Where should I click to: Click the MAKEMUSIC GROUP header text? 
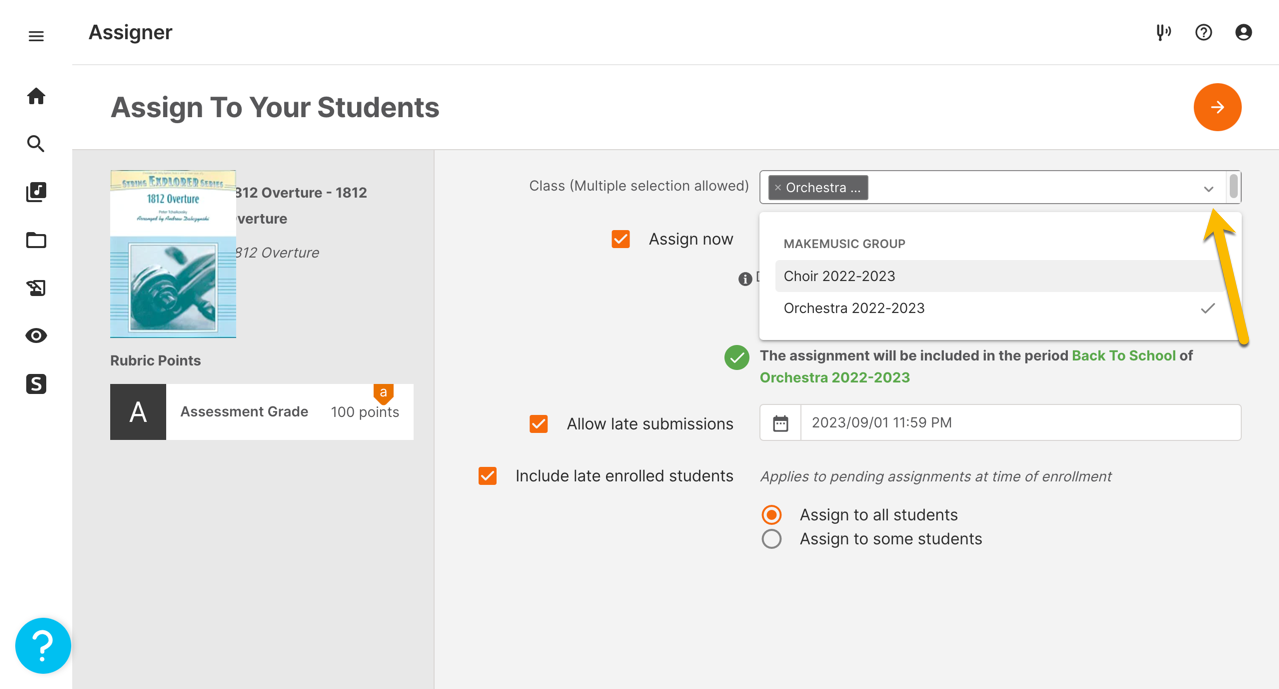point(844,244)
